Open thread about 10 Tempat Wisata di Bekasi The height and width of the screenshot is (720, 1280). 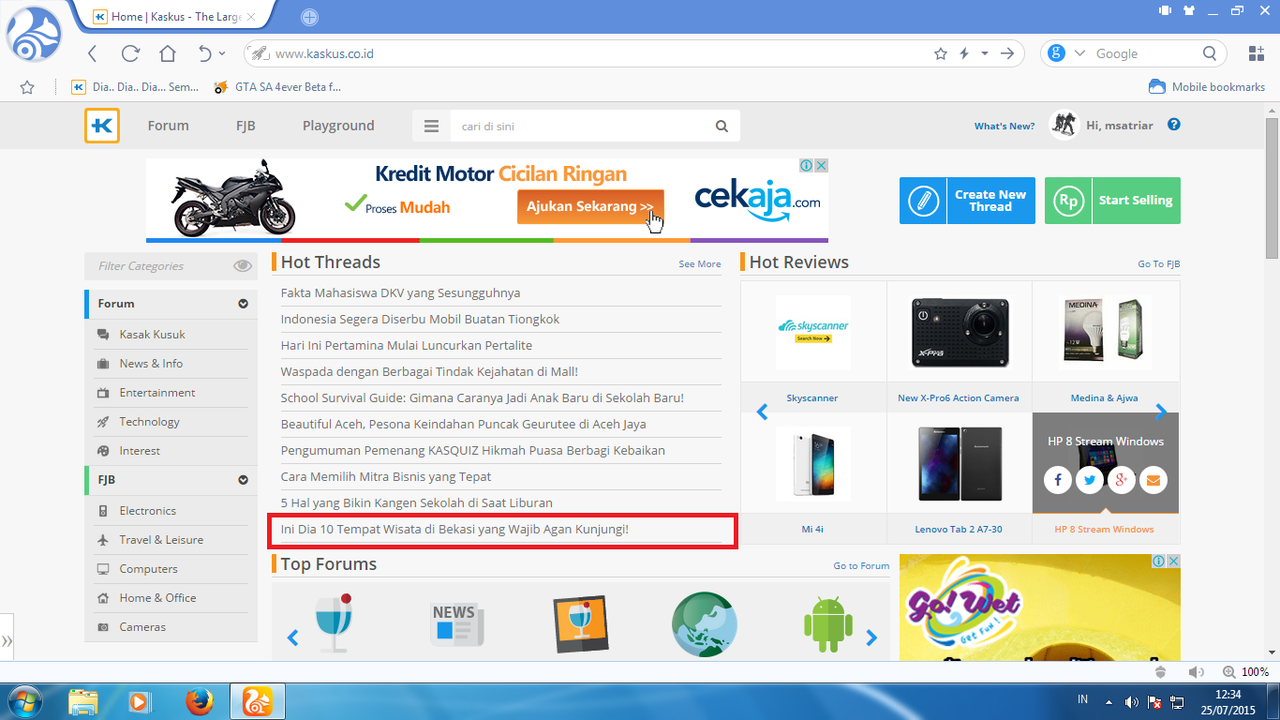tap(454, 529)
